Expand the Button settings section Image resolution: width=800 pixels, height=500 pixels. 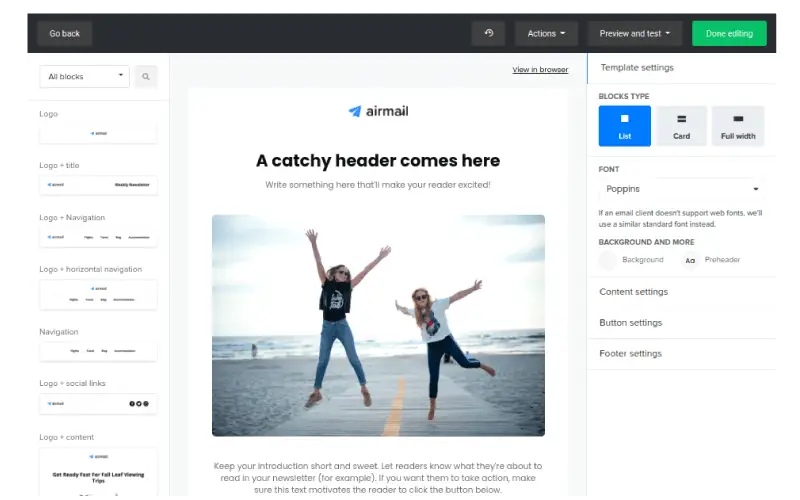point(630,323)
